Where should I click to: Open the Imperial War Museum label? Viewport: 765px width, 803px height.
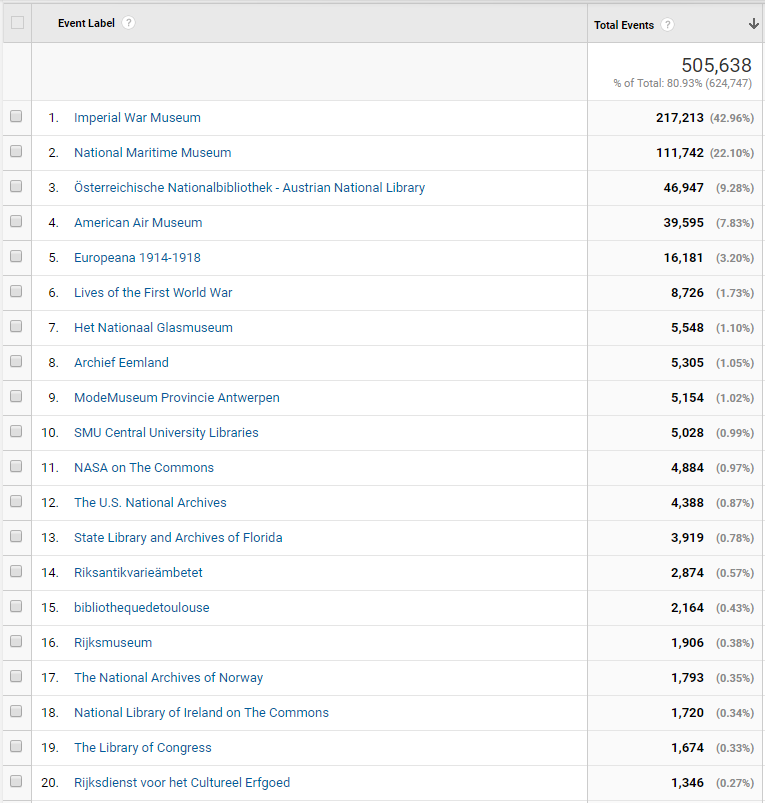(x=137, y=118)
